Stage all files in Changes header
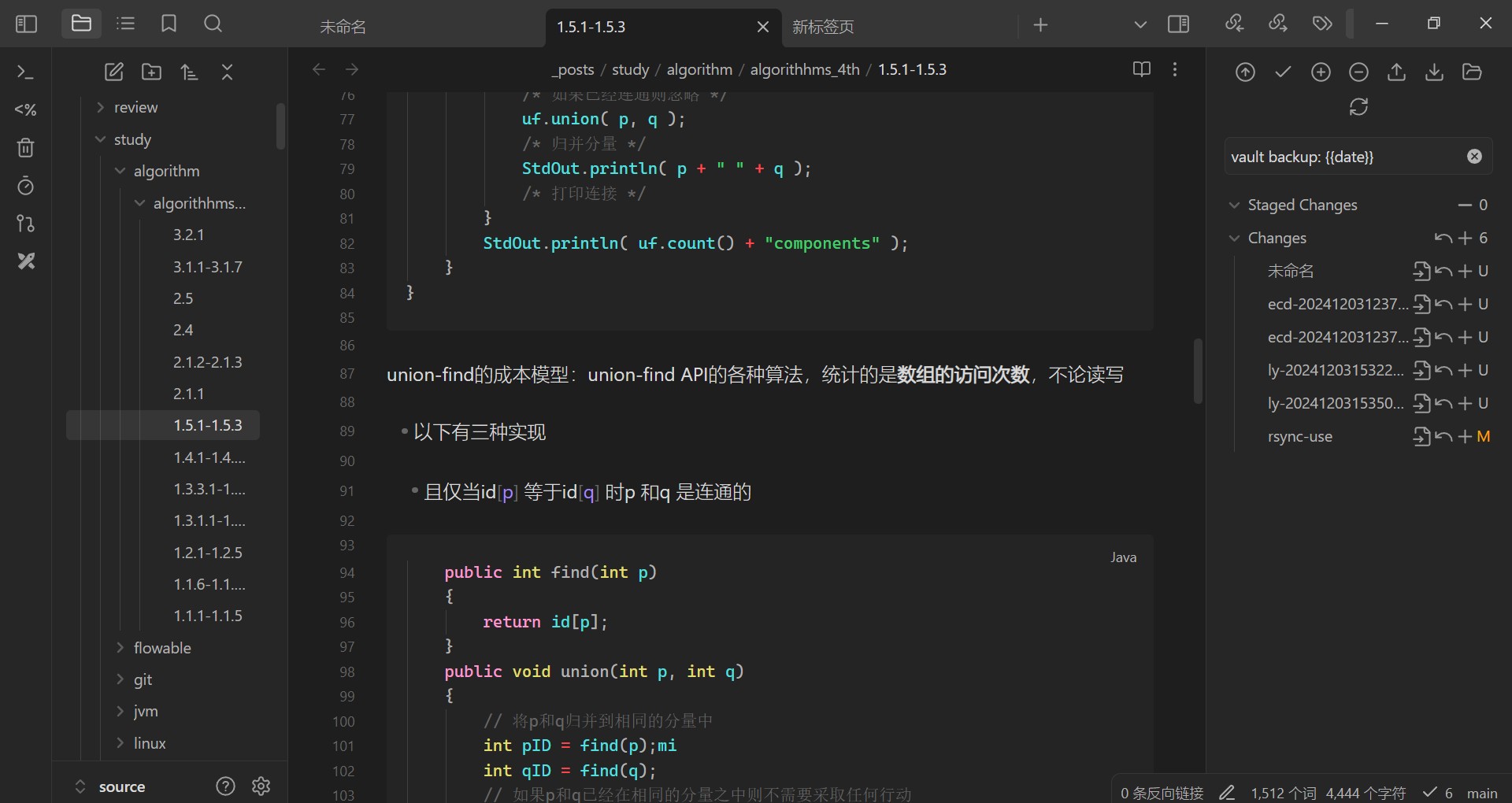The width and height of the screenshot is (1512, 803). point(1465,238)
